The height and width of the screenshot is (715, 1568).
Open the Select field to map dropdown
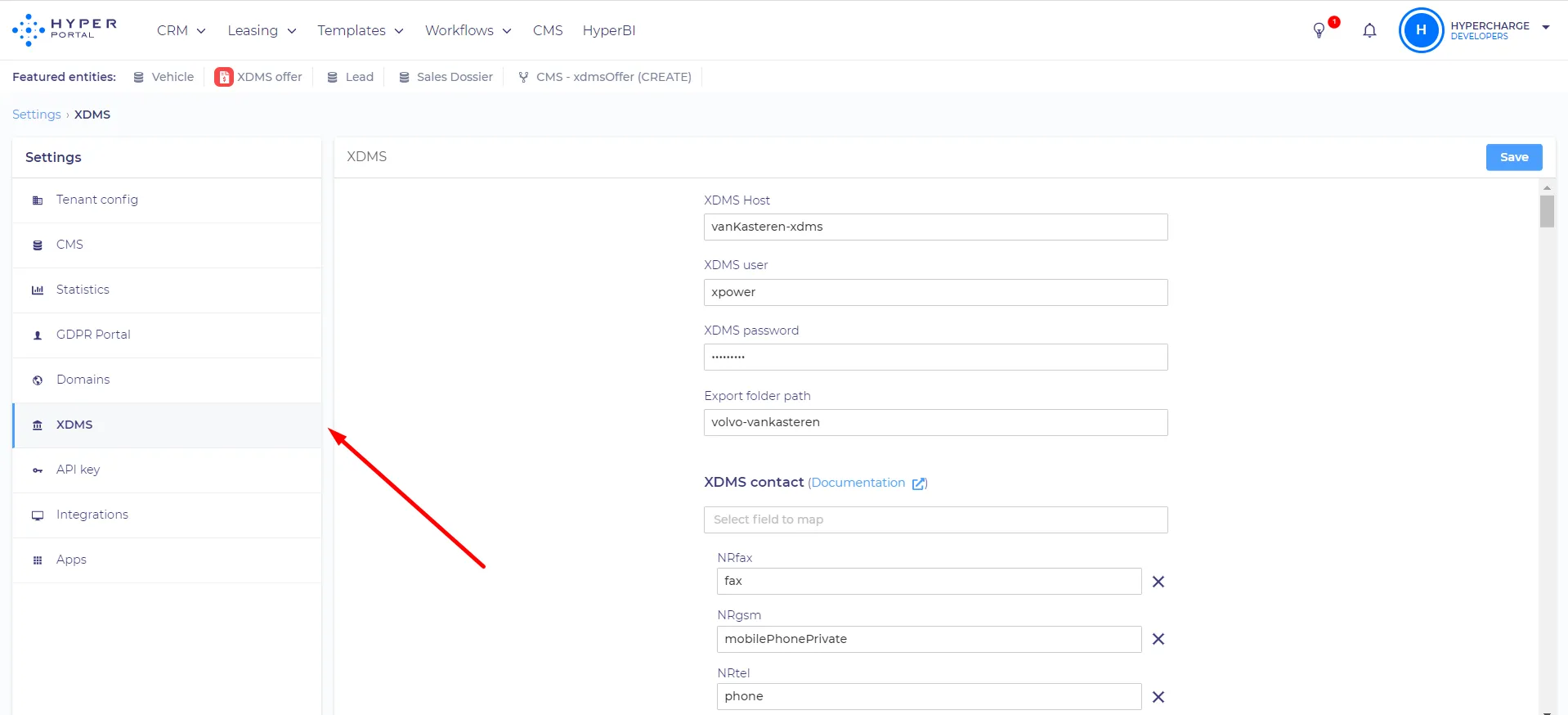[936, 519]
